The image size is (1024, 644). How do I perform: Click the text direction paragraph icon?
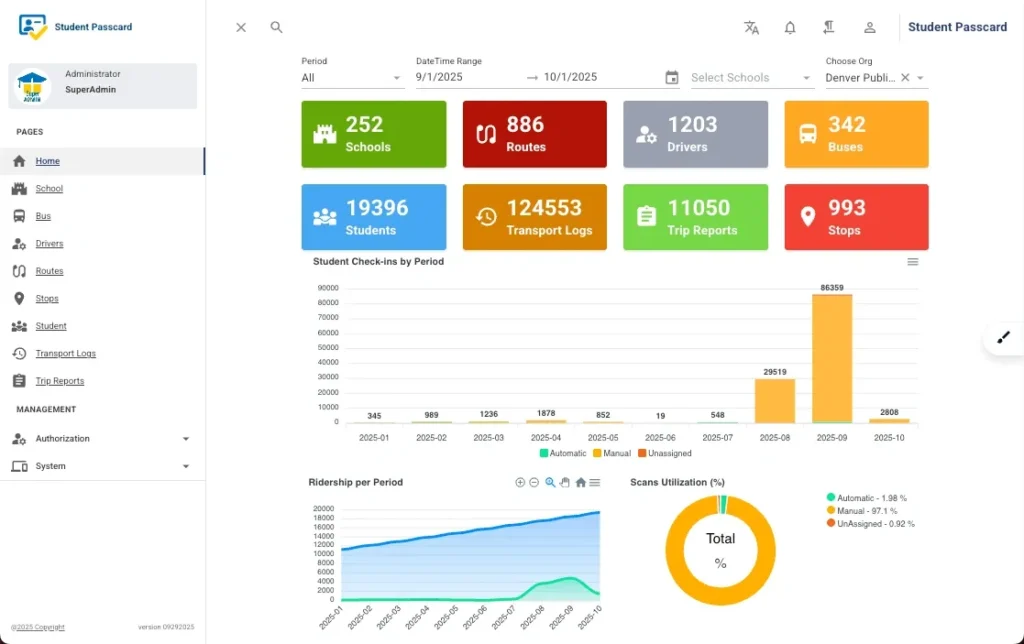click(x=829, y=27)
